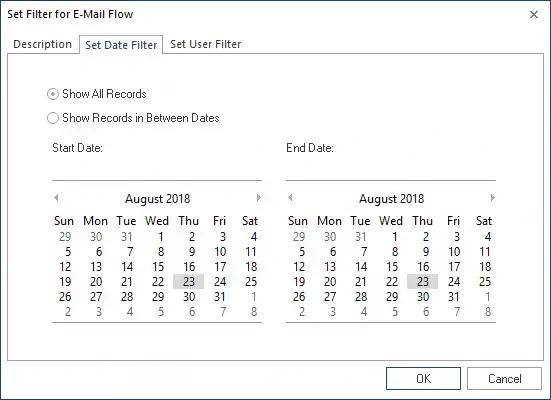Switch to the Description tab
The image size is (551, 400).
(43, 44)
